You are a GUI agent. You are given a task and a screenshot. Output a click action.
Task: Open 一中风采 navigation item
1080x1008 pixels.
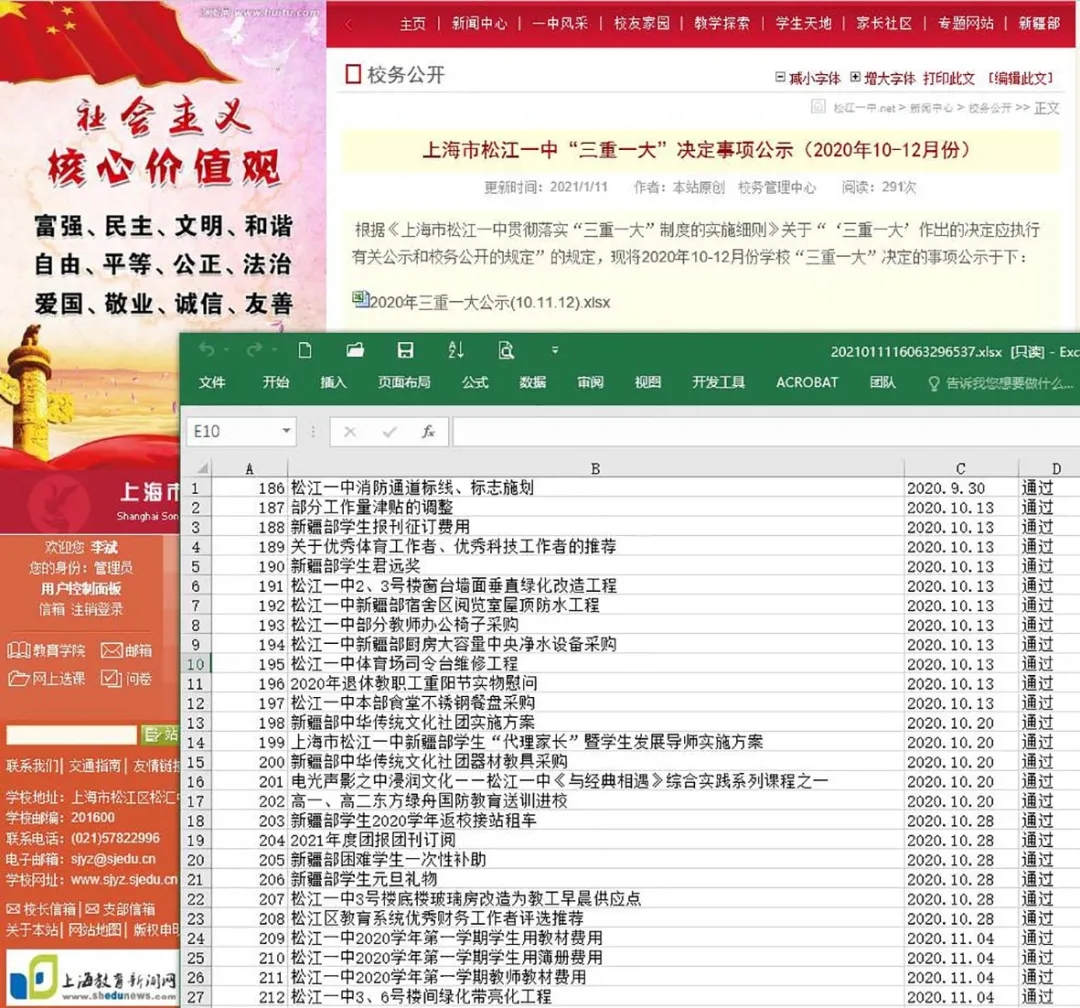[560, 23]
